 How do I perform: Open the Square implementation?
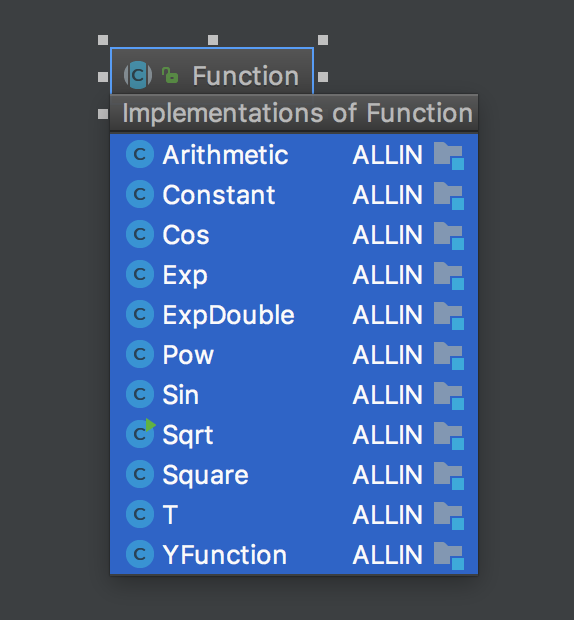click(294, 474)
